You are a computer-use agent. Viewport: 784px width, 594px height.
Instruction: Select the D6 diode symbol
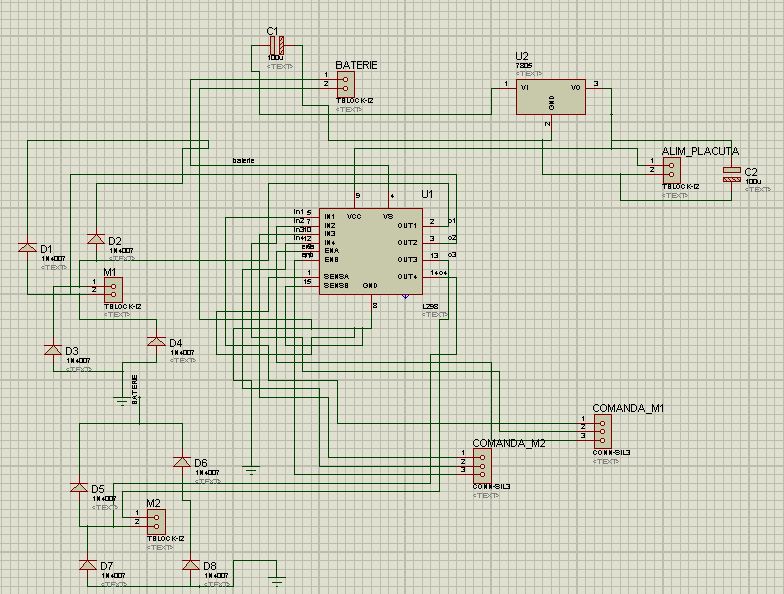pyautogui.click(x=182, y=462)
